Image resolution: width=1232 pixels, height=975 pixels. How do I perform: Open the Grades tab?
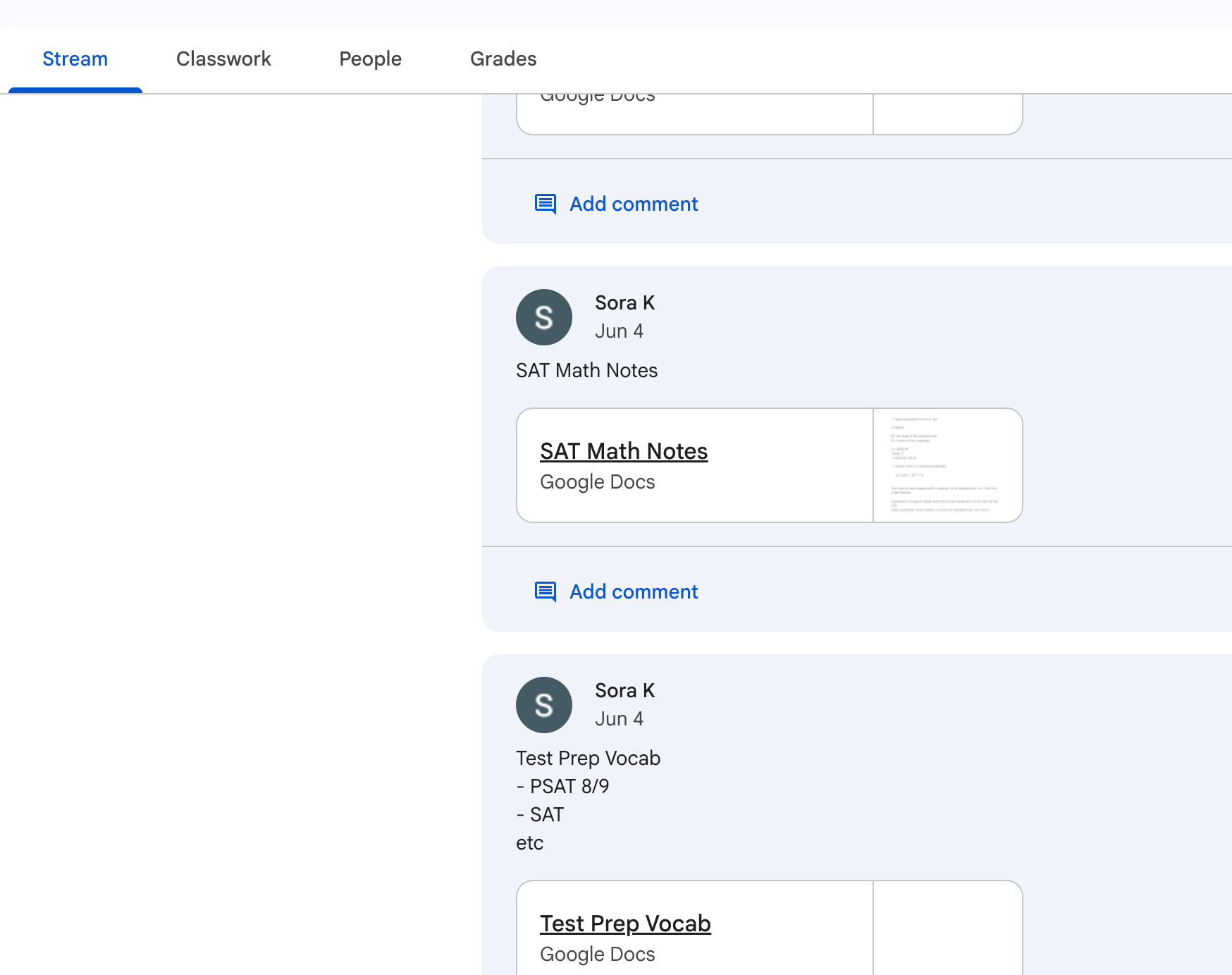pyautogui.click(x=503, y=59)
